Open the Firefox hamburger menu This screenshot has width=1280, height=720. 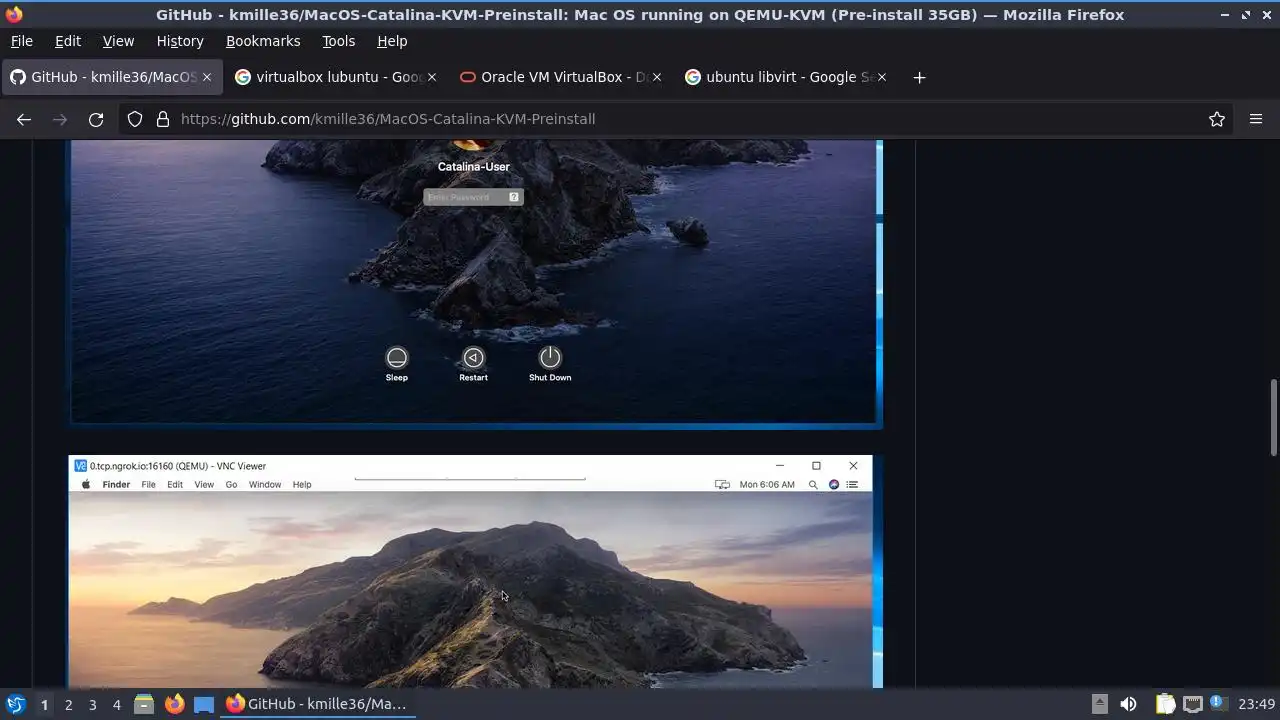pyautogui.click(x=1256, y=119)
